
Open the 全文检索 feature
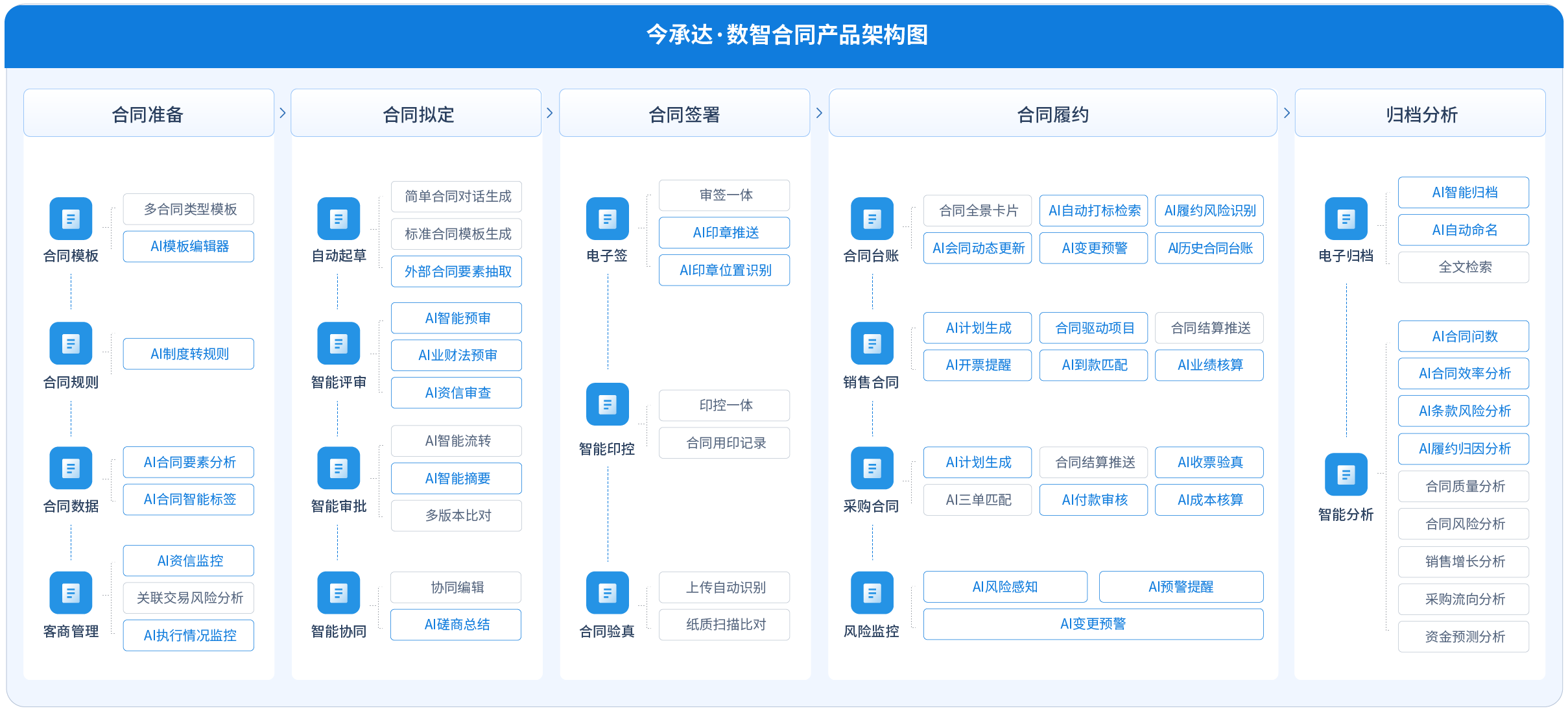coord(1464,267)
